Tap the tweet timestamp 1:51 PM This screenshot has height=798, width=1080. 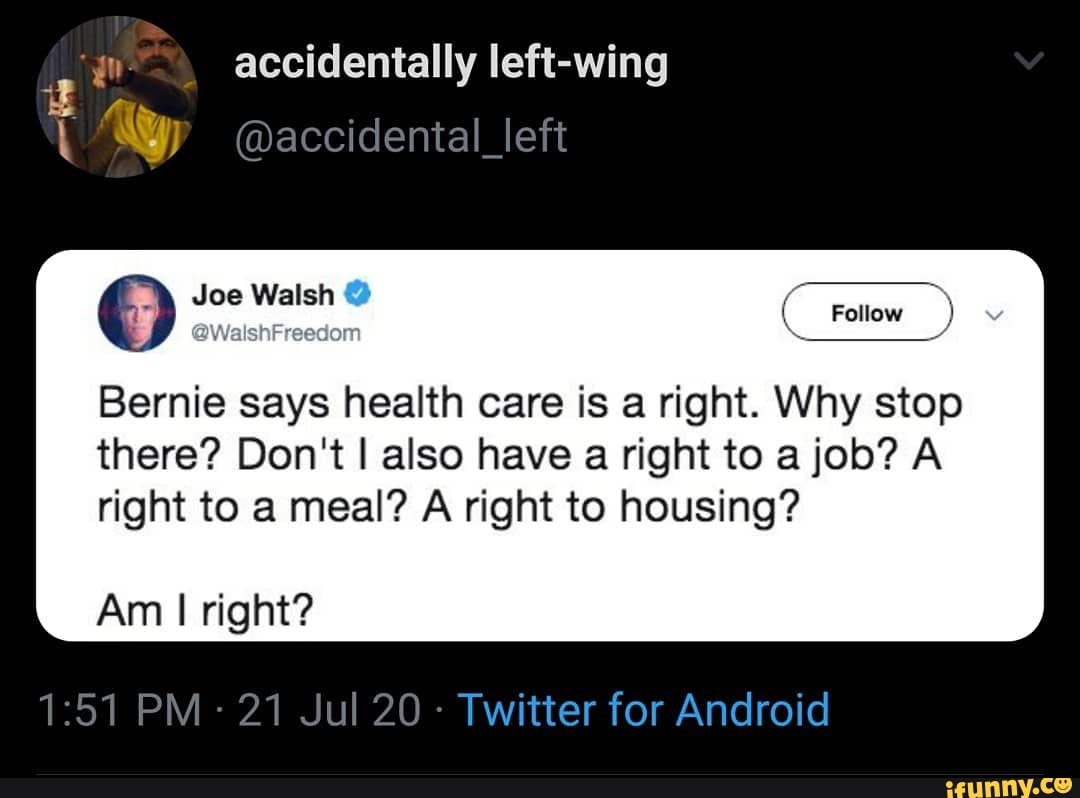[116, 709]
